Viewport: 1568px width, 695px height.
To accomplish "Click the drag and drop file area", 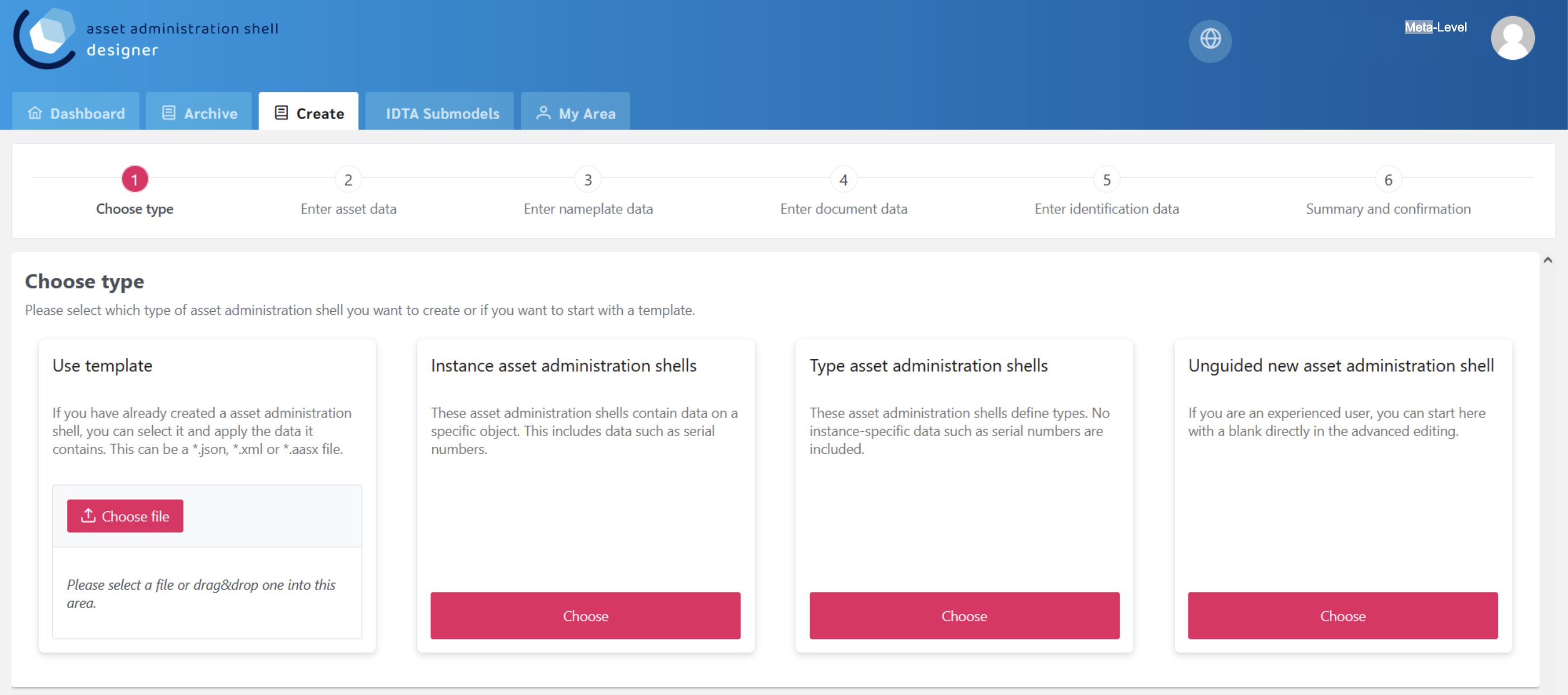I will [207, 594].
